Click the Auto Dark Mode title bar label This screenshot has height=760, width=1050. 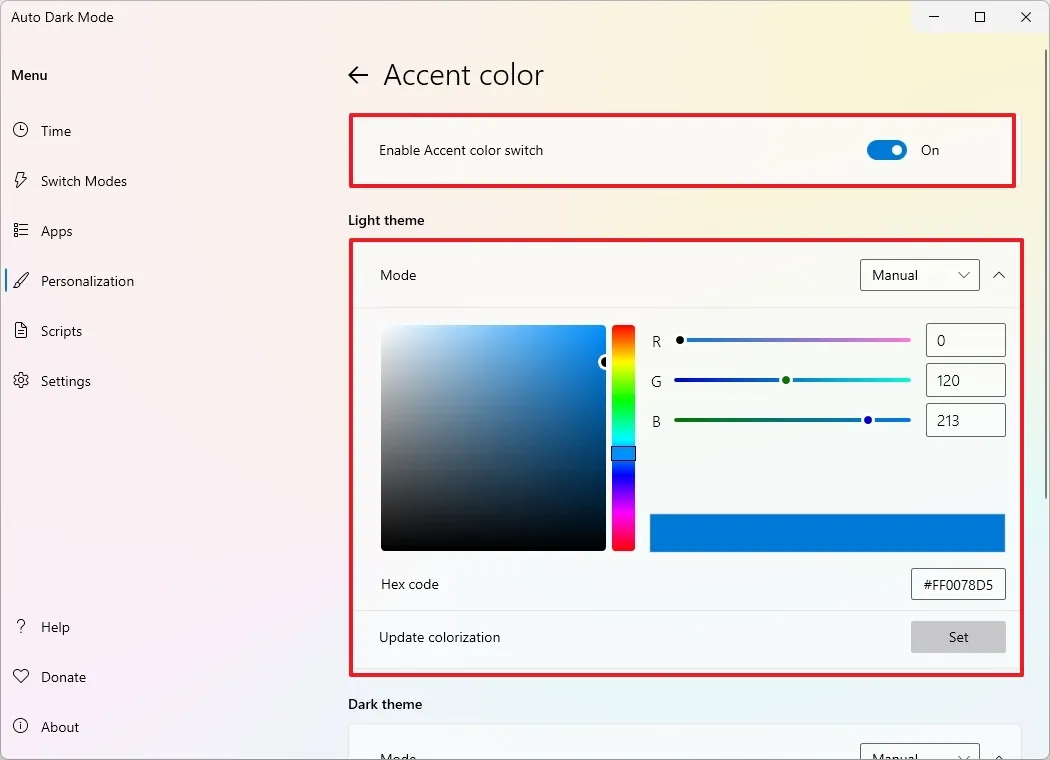[62, 17]
